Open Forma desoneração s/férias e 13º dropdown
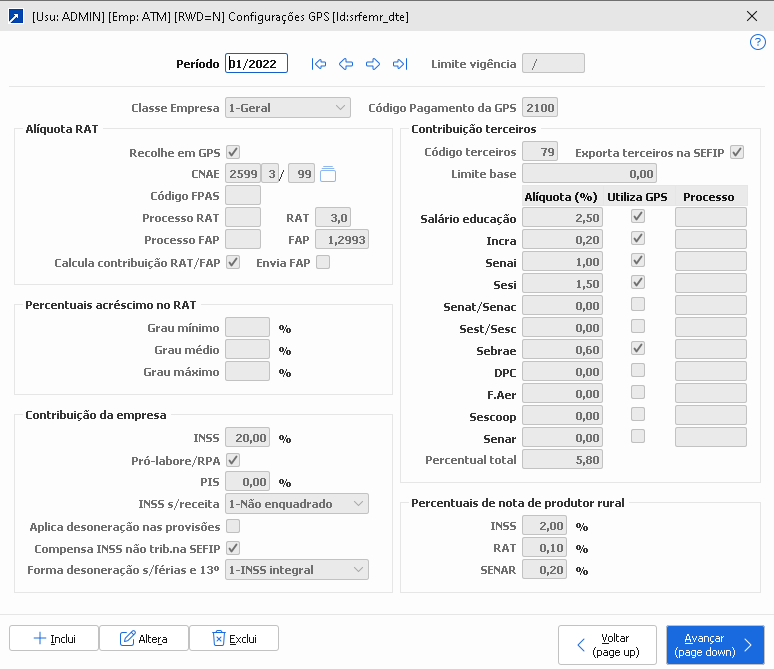 297,570
